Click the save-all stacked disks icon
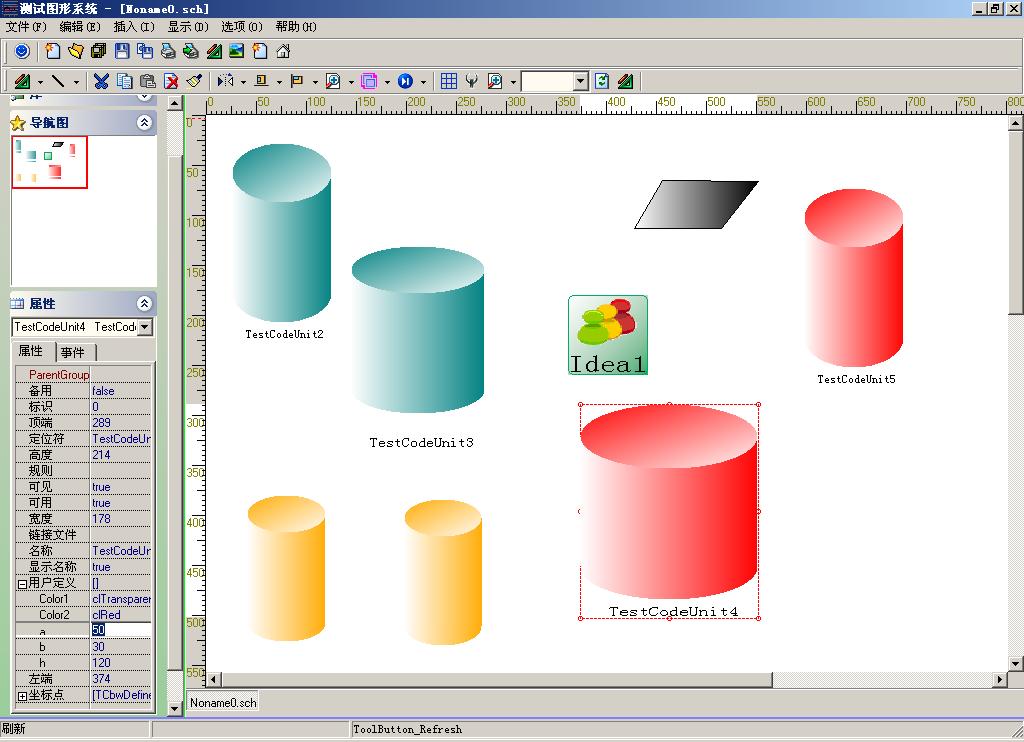This screenshot has height=742, width=1024. [x=99, y=51]
